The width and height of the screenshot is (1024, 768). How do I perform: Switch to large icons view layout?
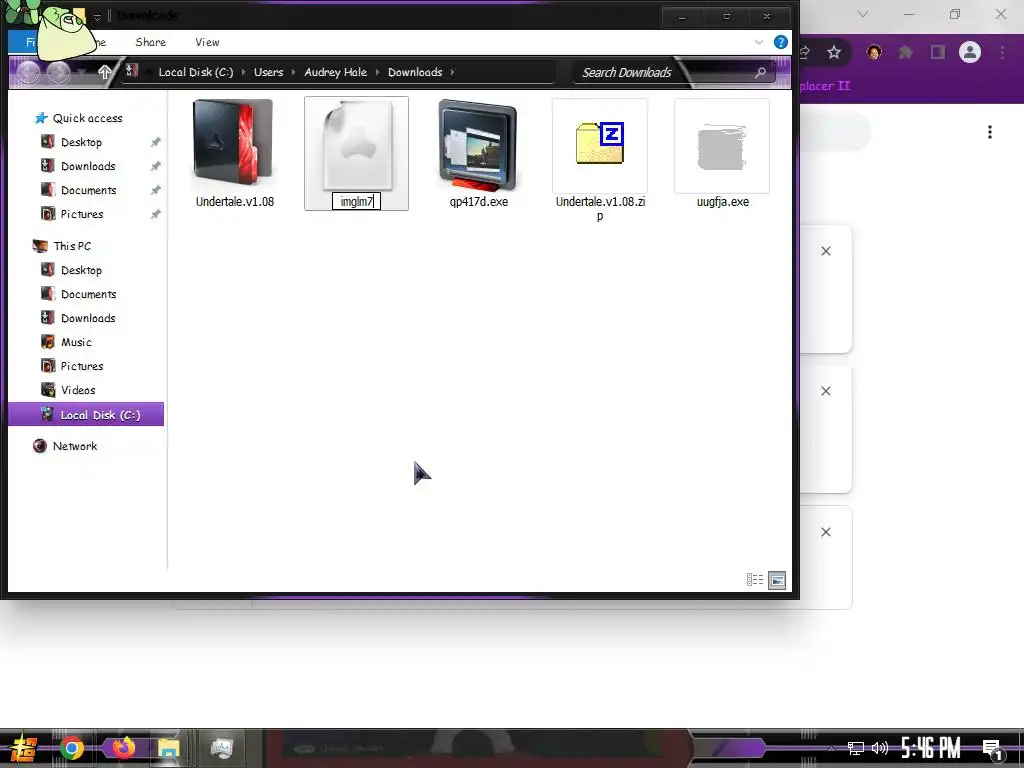pyautogui.click(x=777, y=579)
